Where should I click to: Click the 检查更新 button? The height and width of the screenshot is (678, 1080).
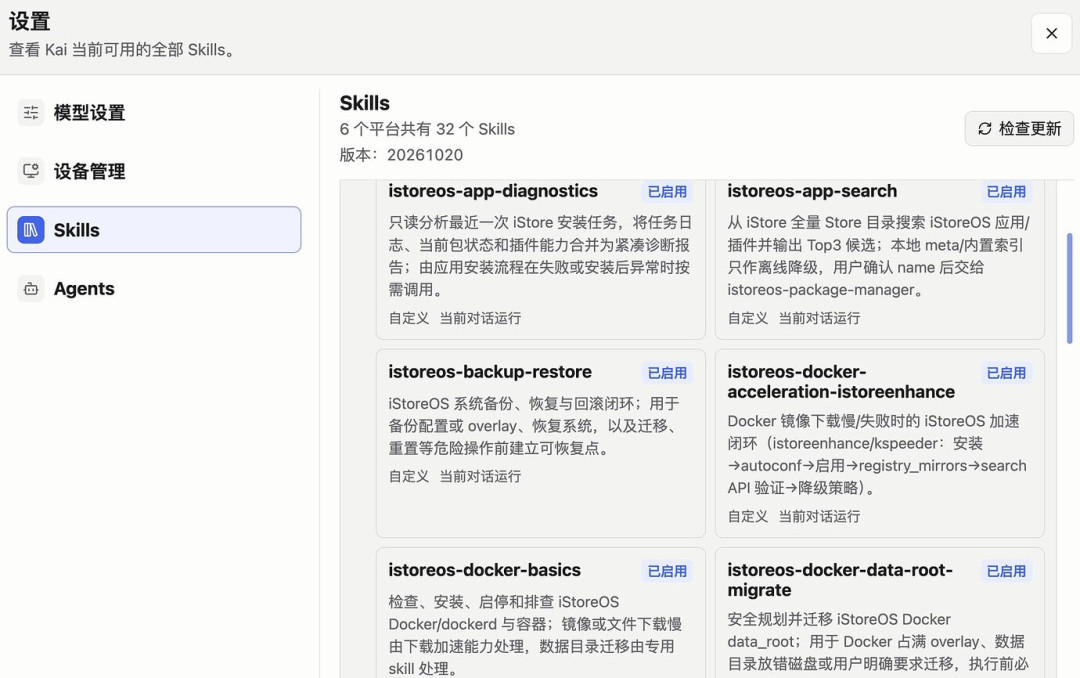coord(1019,129)
